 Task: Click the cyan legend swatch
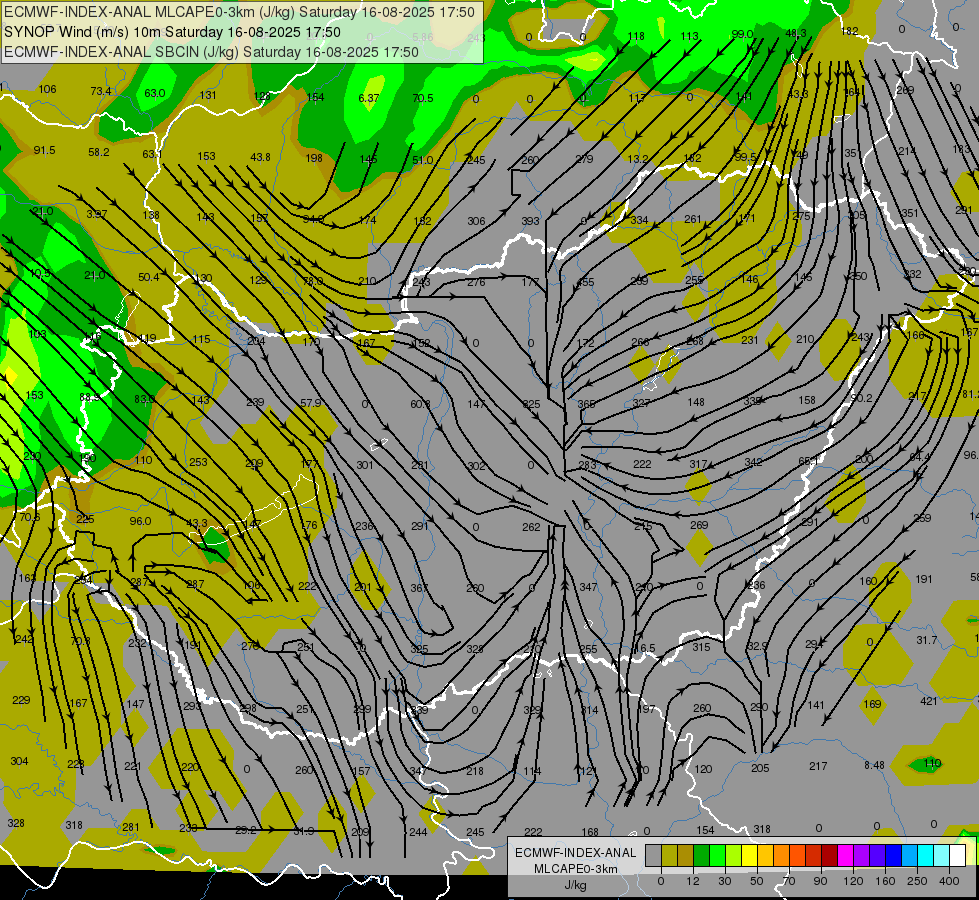[925, 855]
